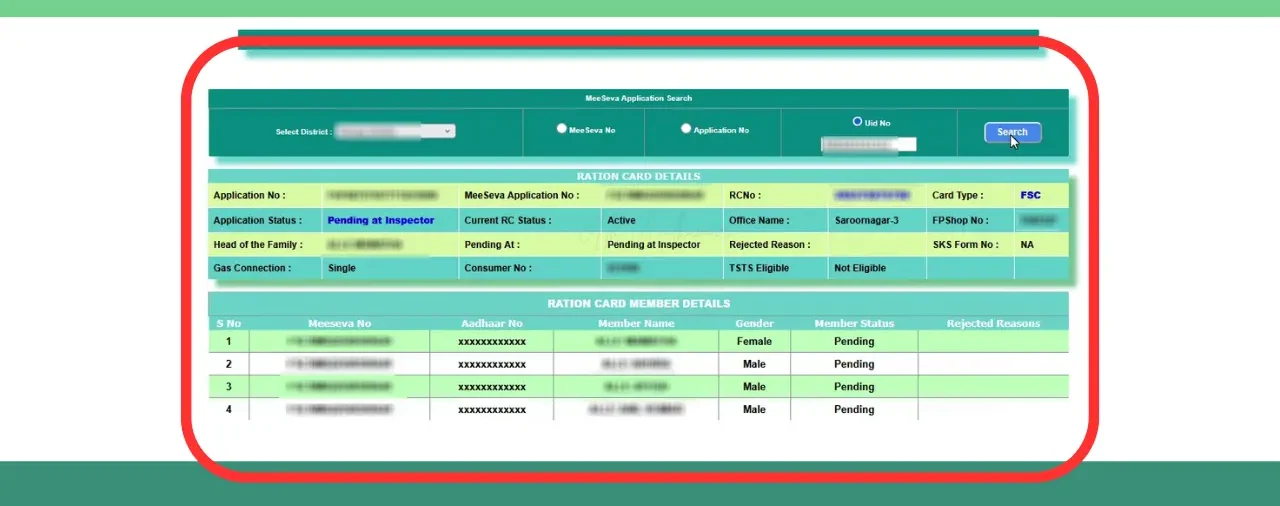Click the 'Pending' member status in row 3
The height and width of the screenshot is (506, 1280).
(x=854, y=387)
